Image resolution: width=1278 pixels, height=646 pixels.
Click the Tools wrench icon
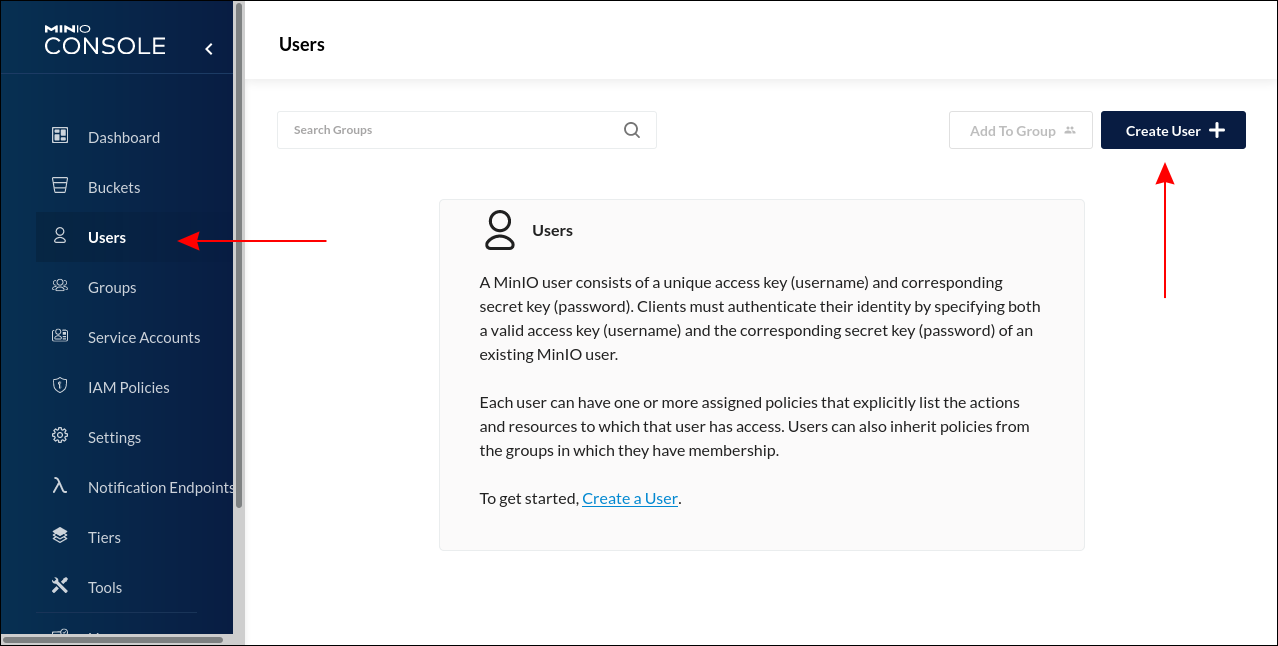[60, 587]
